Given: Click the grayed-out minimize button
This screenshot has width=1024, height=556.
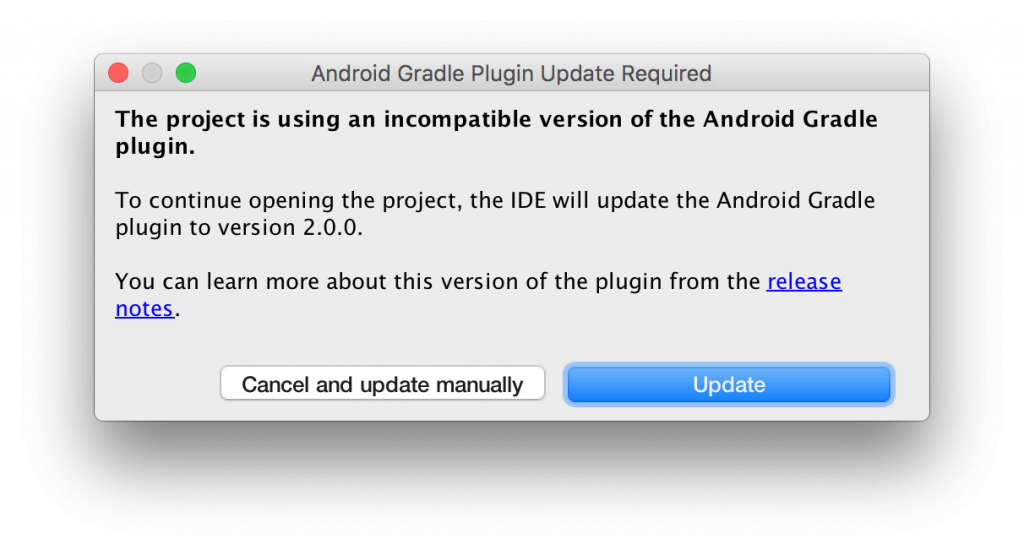Looking at the screenshot, I should [x=152, y=73].
